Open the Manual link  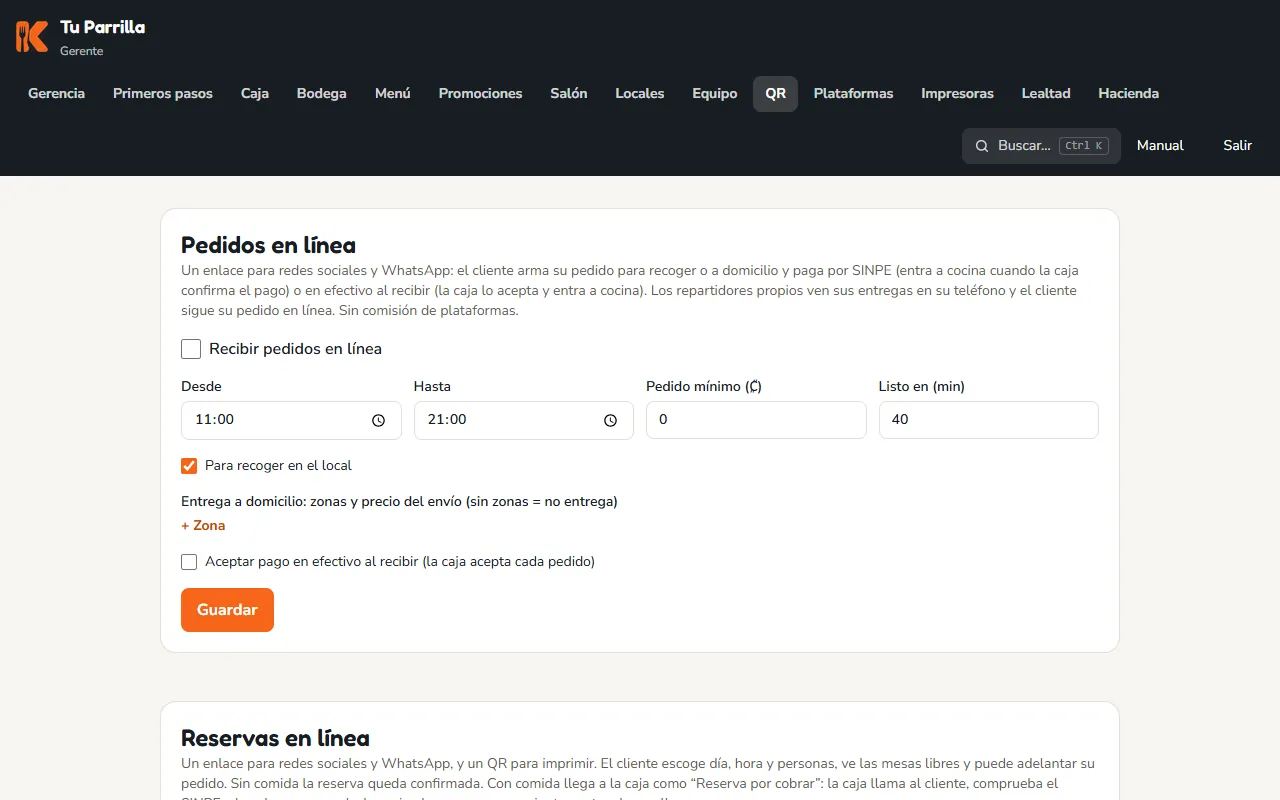[1160, 146]
